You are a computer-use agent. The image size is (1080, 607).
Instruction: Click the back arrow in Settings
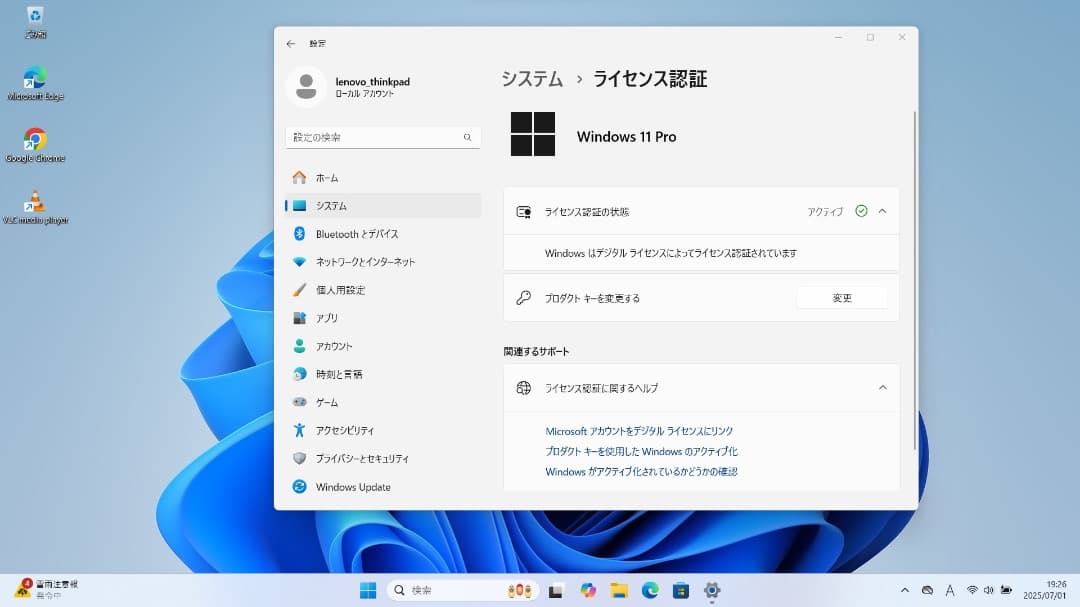[x=289, y=43]
